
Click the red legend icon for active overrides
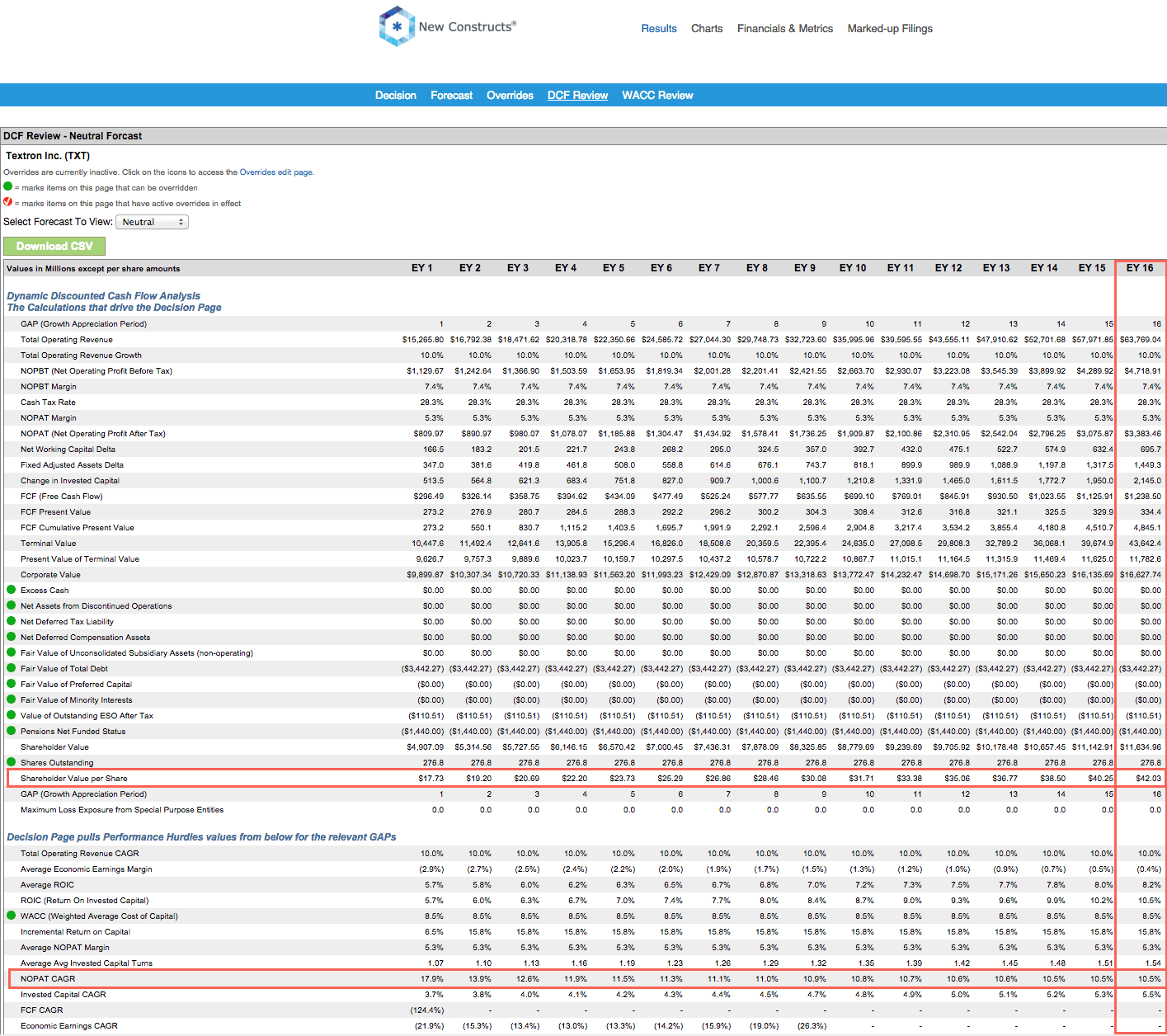tap(8, 202)
